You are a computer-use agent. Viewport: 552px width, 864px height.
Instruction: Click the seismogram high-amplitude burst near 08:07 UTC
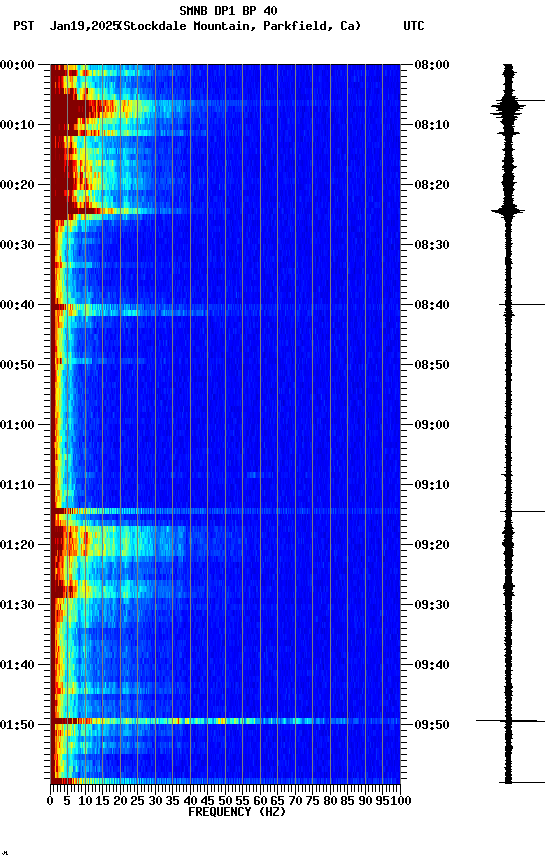click(508, 109)
